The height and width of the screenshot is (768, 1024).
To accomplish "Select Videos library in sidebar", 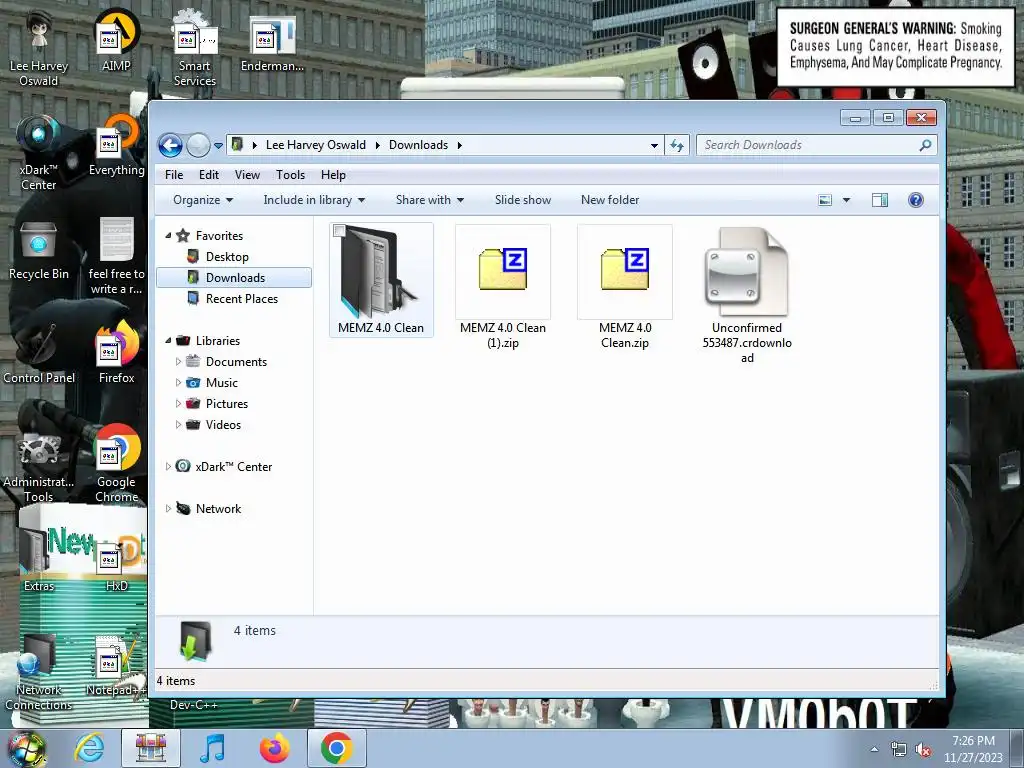I will click(223, 424).
